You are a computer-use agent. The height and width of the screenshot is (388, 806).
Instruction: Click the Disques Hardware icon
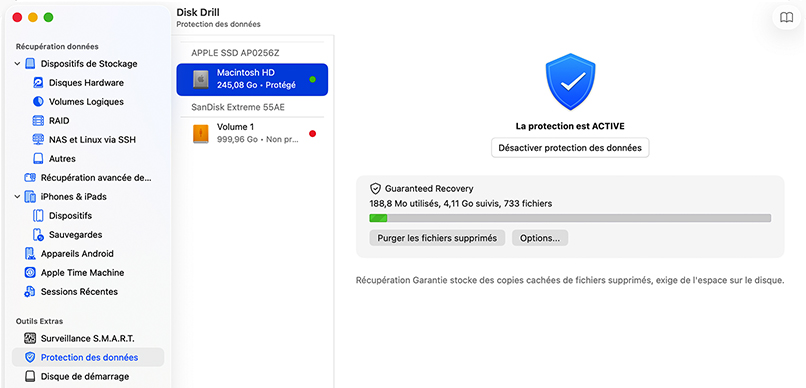coord(38,83)
